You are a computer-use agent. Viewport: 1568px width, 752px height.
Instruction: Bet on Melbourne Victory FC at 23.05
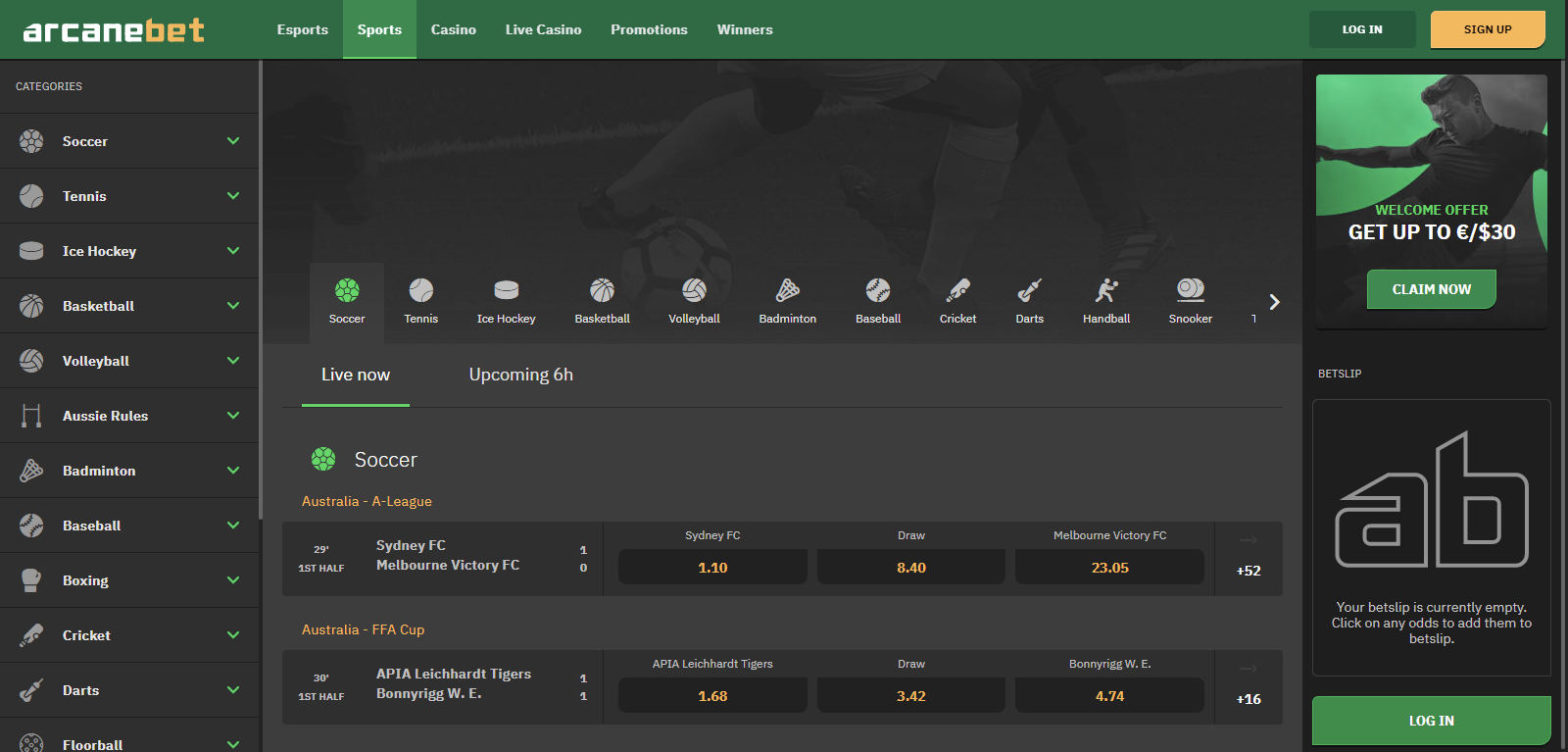click(1109, 567)
